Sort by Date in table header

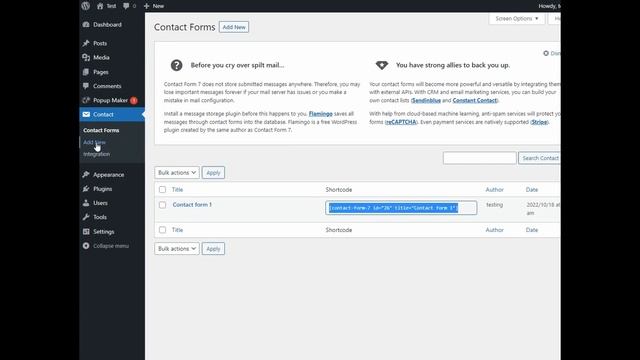(x=532, y=190)
